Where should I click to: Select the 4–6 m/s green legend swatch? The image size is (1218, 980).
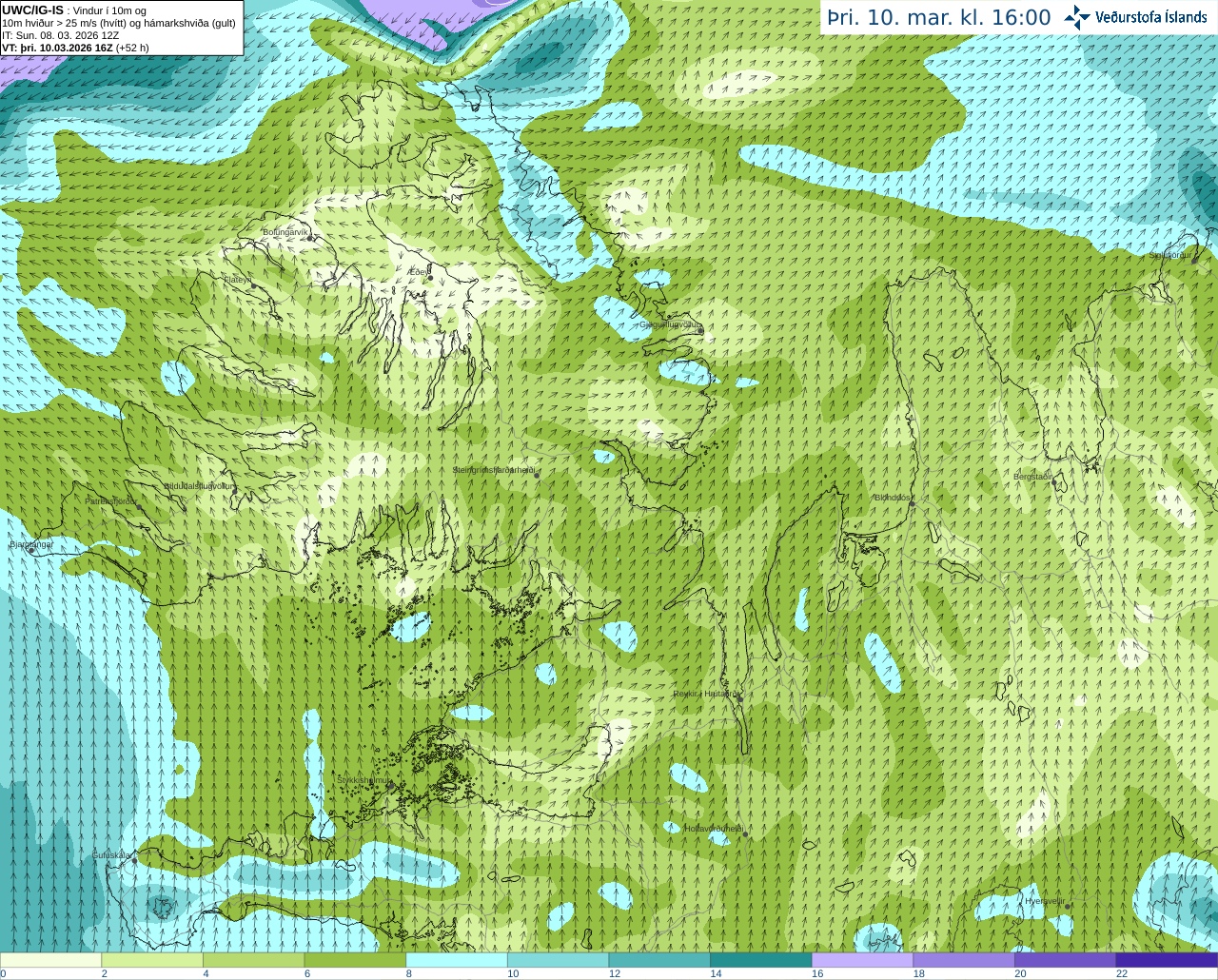point(253,959)
